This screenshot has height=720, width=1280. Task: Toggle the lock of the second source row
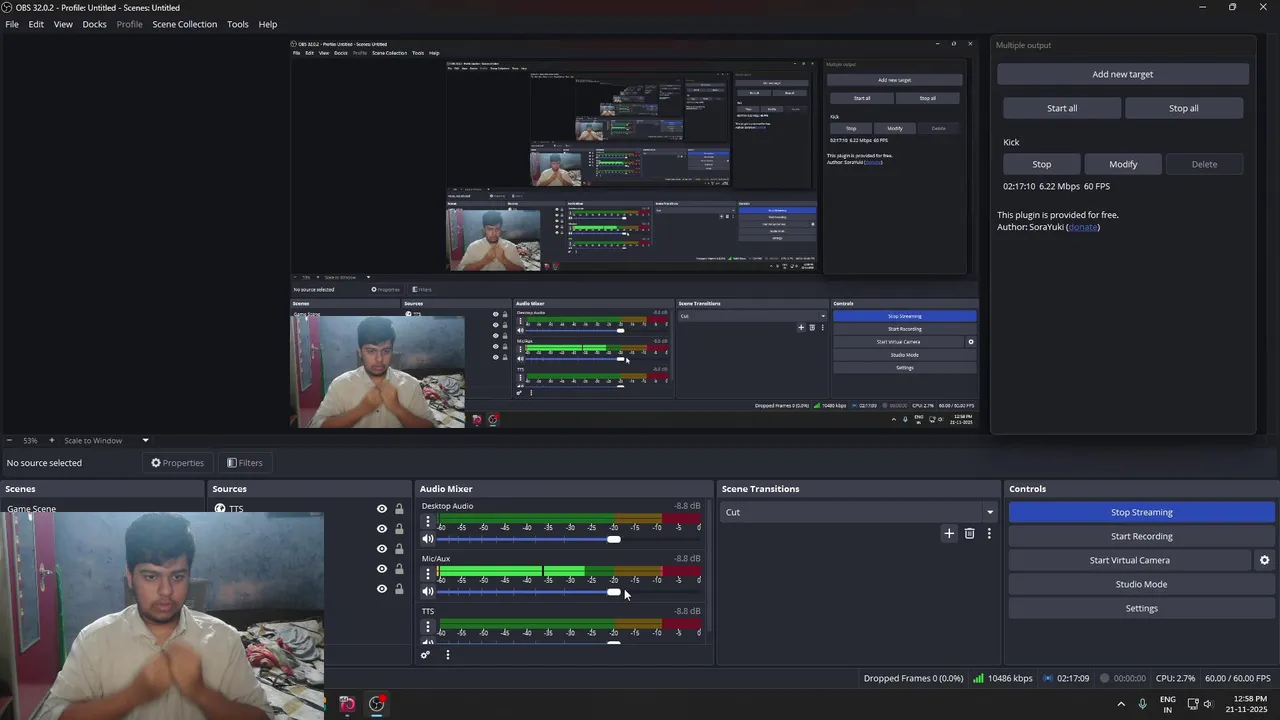click(399, 529)
